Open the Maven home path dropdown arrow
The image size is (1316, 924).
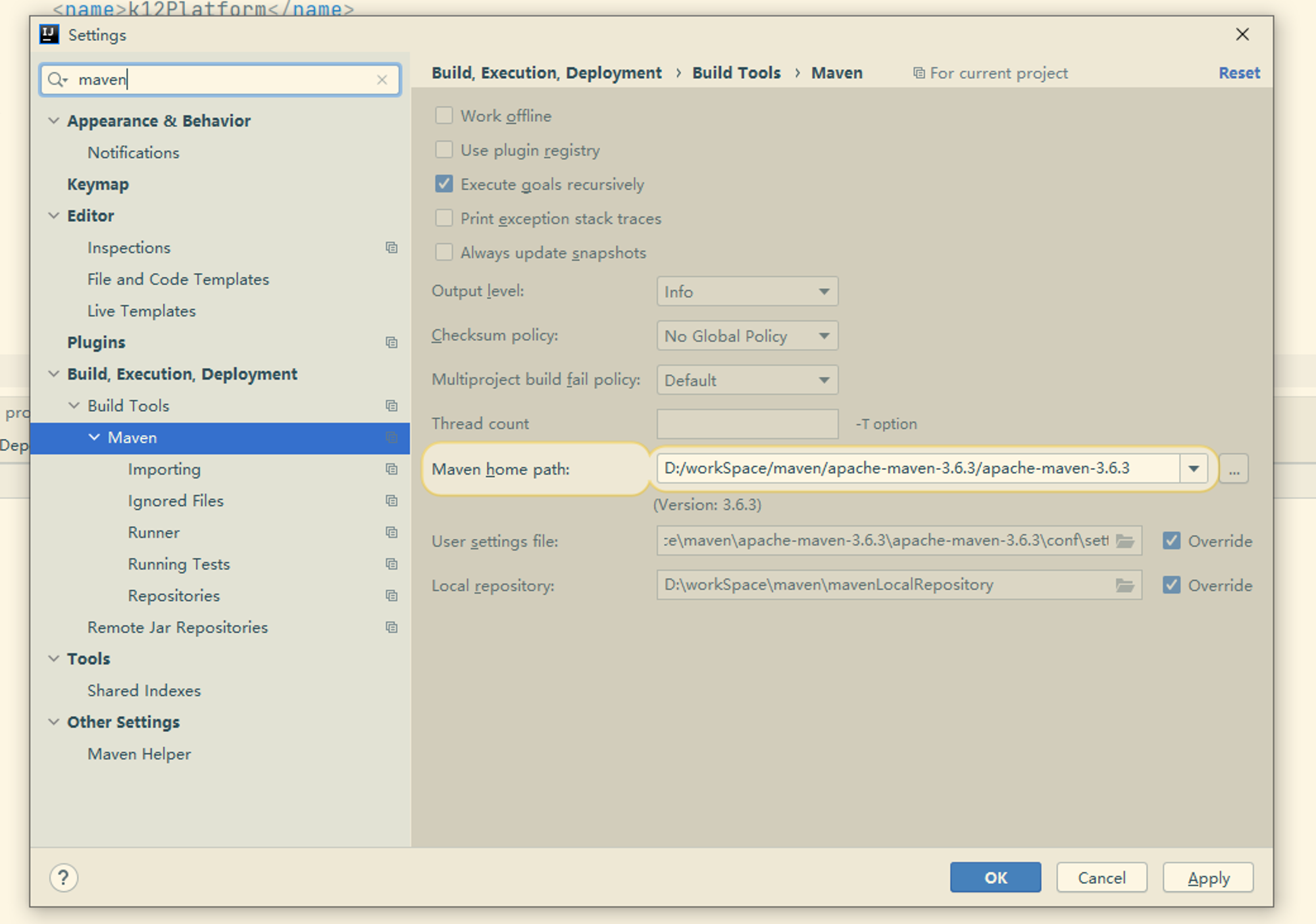(1194, 469)
